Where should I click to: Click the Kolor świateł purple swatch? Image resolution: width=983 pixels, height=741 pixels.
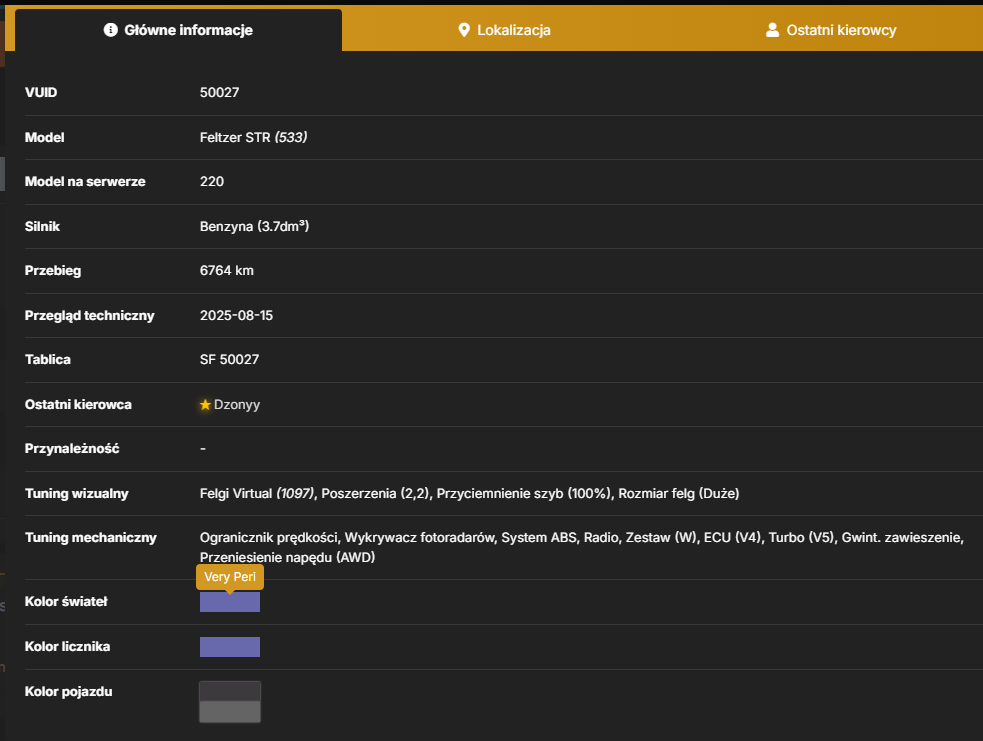[230, 602]
